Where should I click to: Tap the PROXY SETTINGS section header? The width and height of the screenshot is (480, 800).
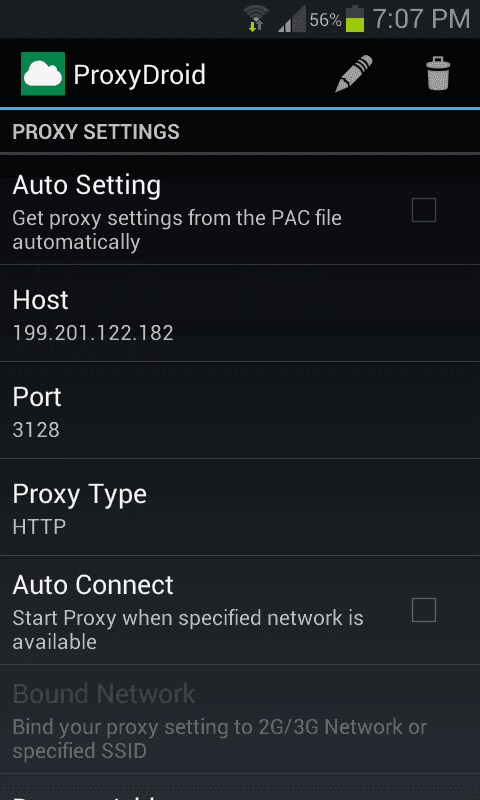click(x=96, y=132)
